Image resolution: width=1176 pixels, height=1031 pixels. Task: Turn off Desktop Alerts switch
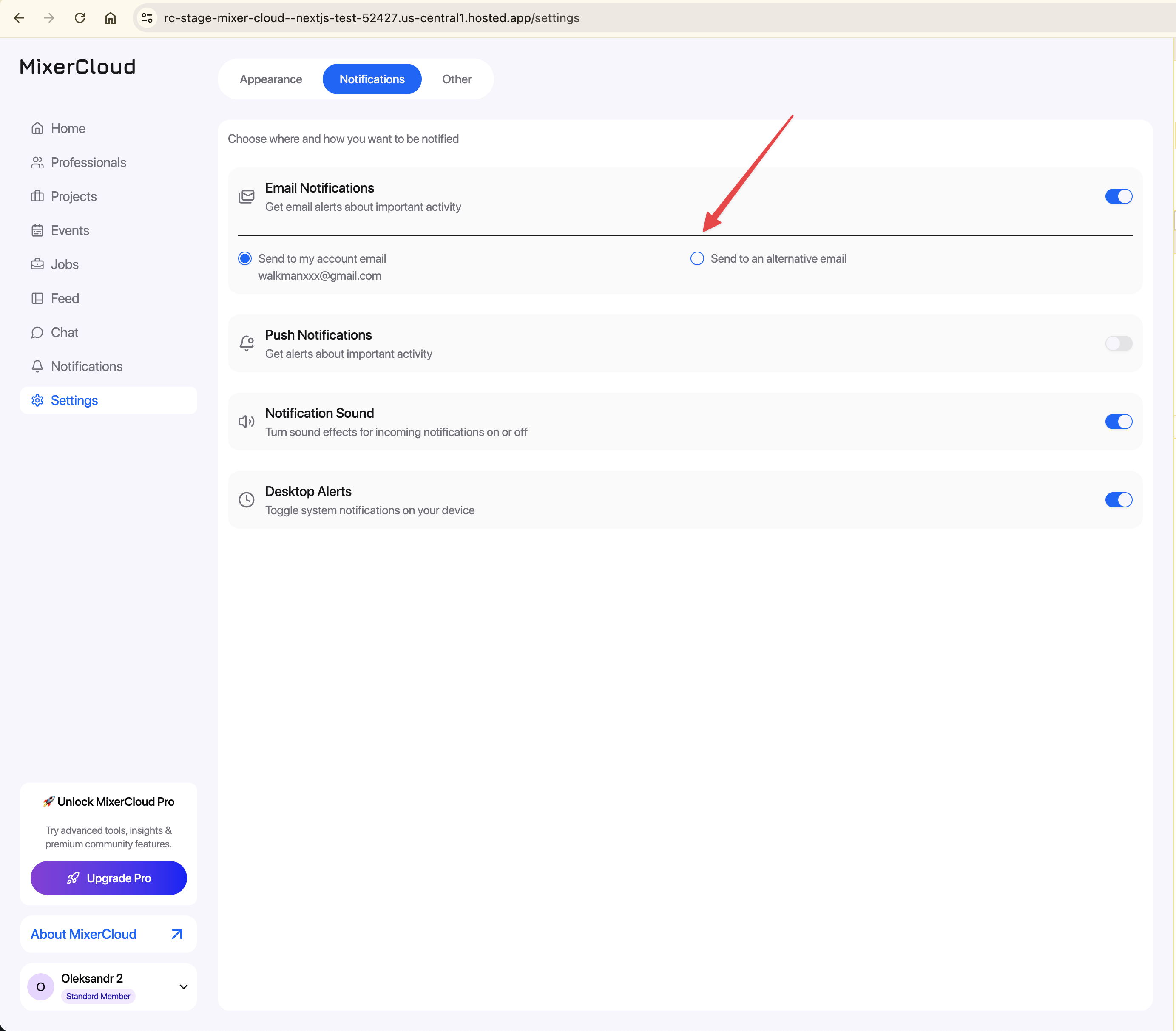click(1118, 500)
